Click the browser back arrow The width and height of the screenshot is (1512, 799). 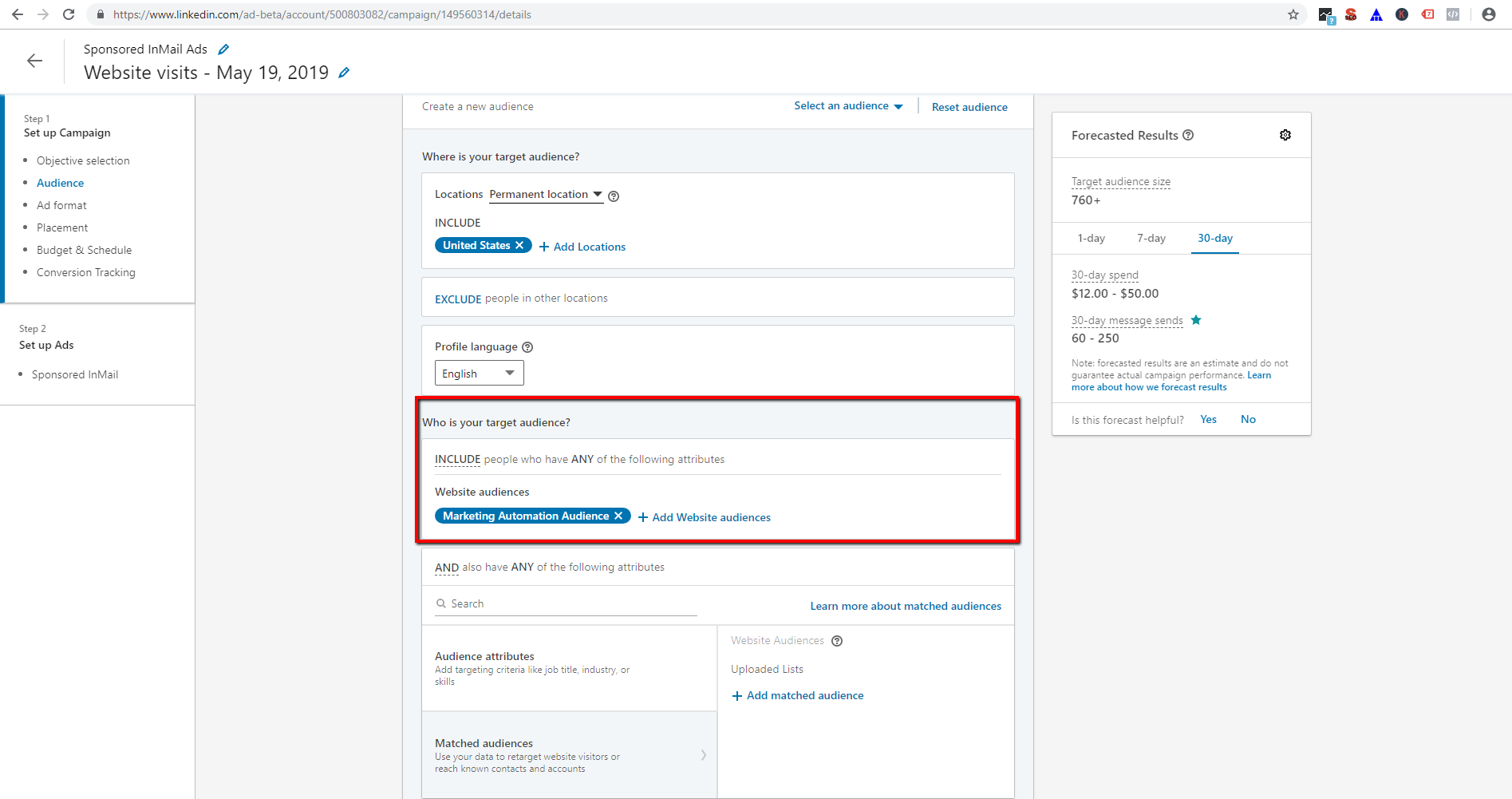[x=17, y=14]
